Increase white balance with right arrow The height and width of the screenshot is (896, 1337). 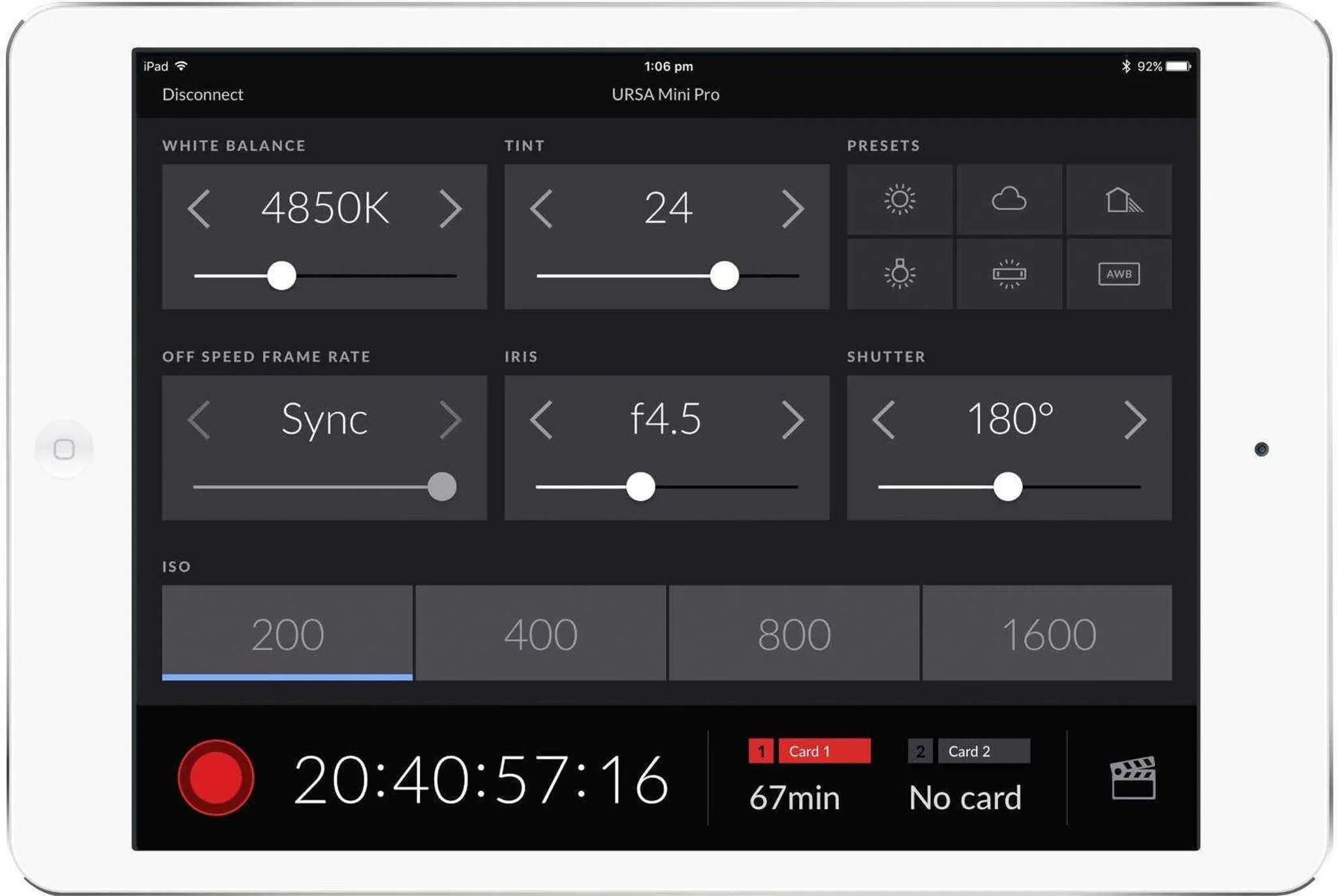pos(450,209)
